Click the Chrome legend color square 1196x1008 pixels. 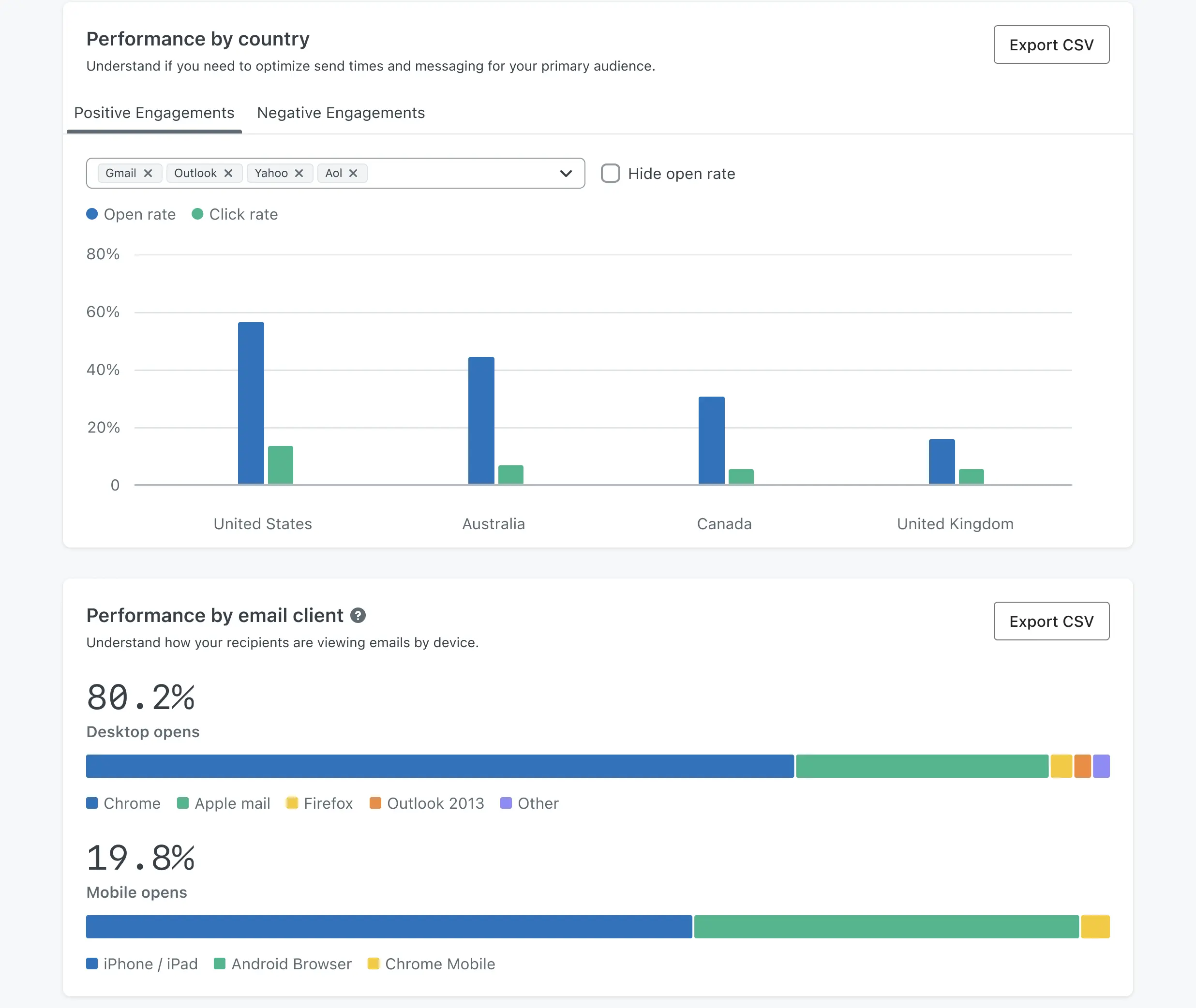click(92, 803)
